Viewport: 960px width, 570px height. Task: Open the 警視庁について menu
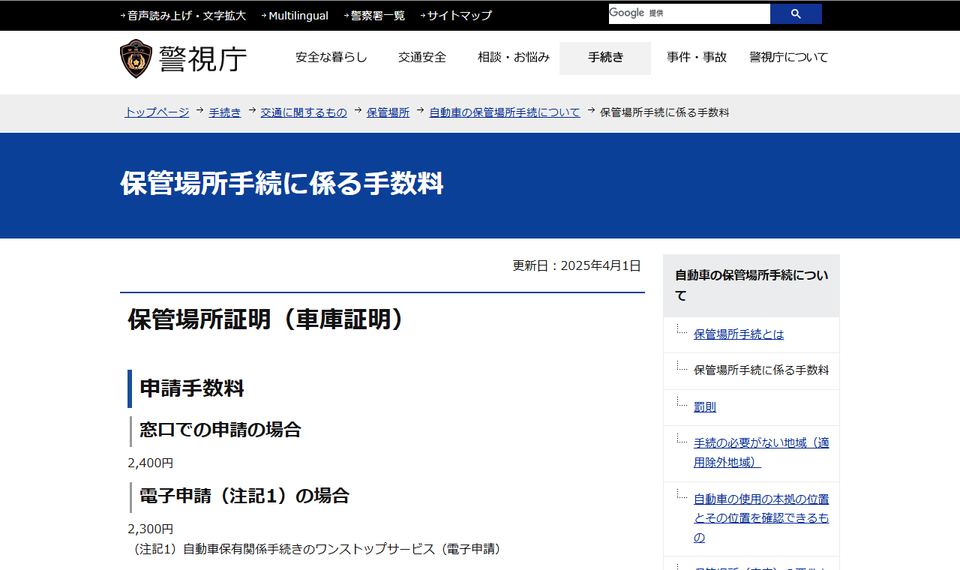pos(789,58)
